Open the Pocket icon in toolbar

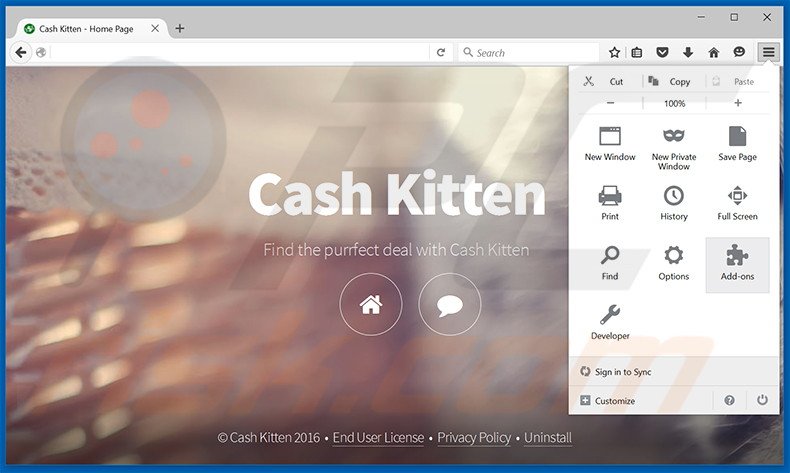pos(663,52)
